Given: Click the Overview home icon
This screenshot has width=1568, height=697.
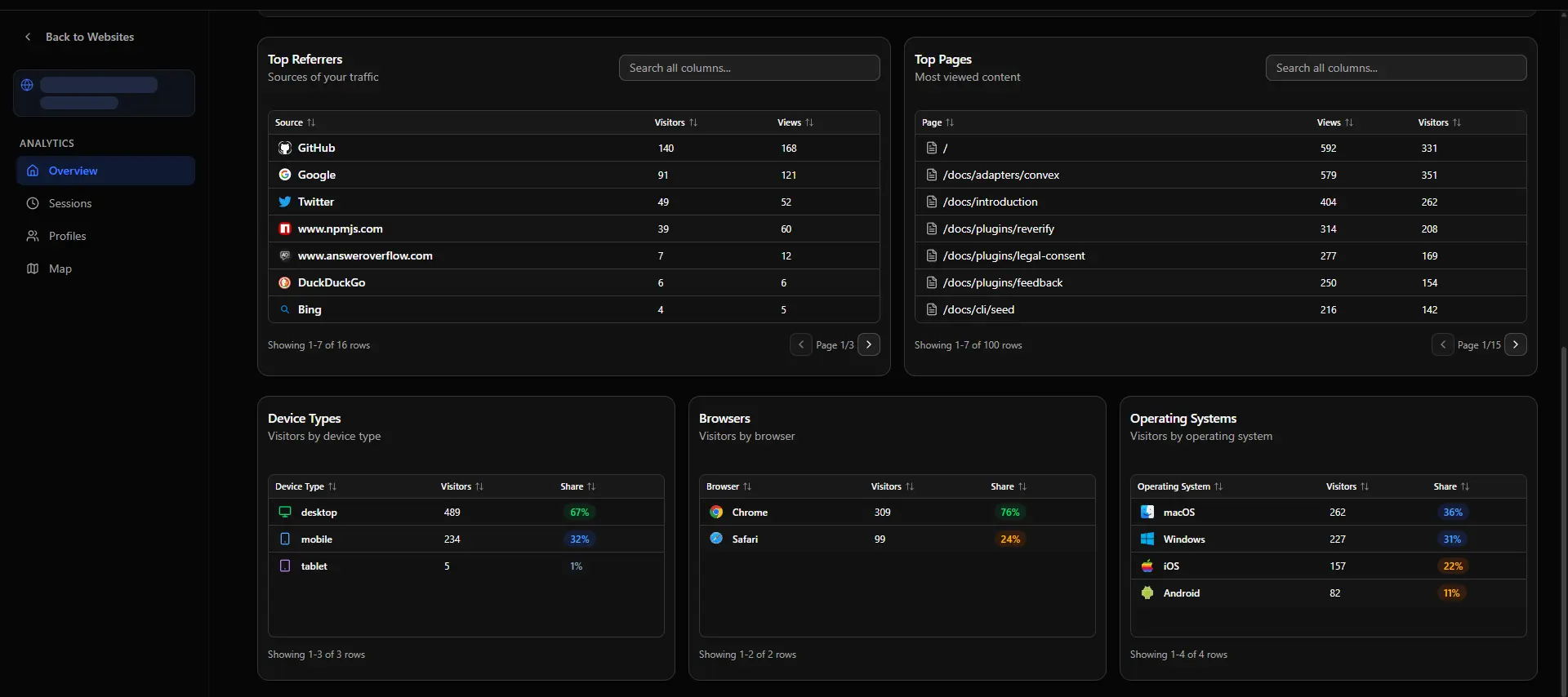Looking at the screenshot, I should [x=33, y=171].
